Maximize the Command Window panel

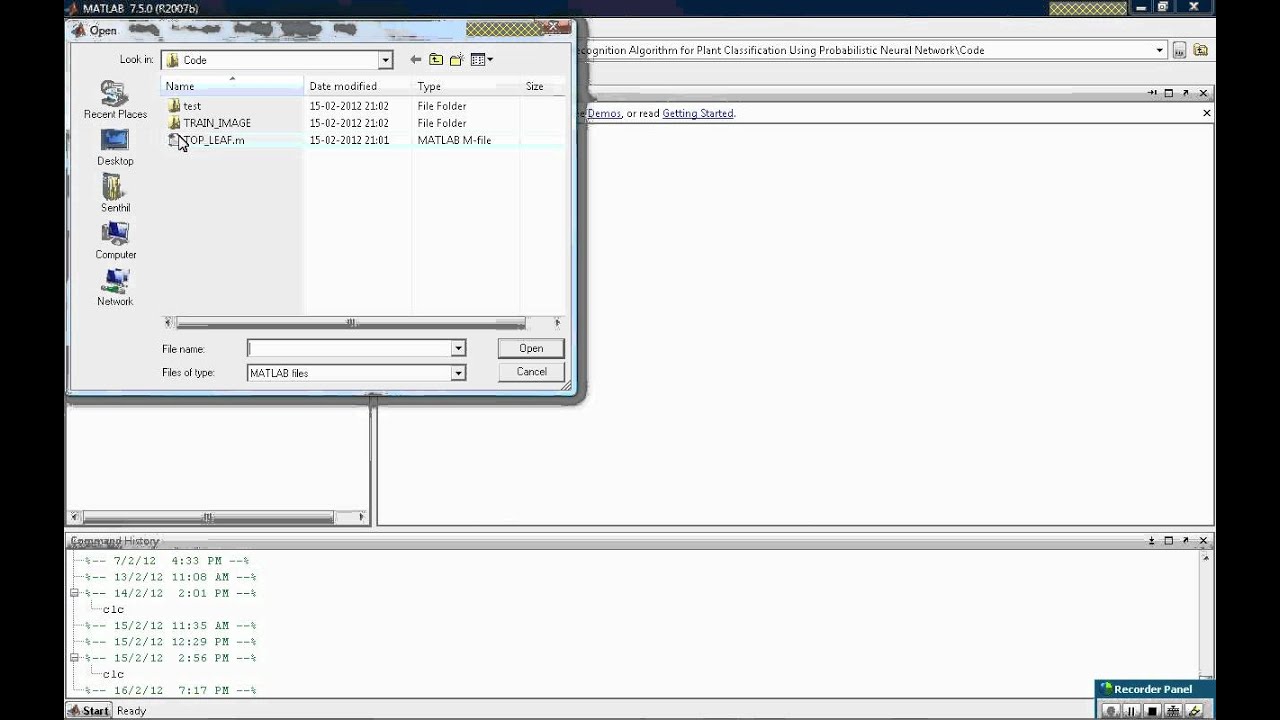click(x=1169, y=93)
